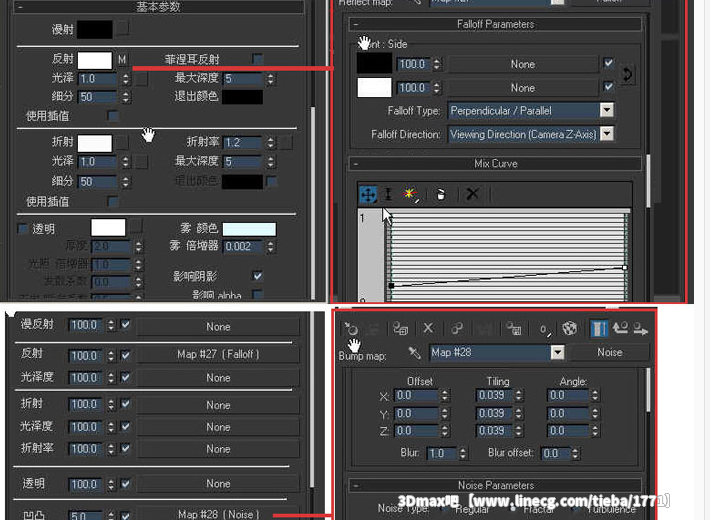Viewport: 710px width, 520px height.
Task: Toggle 使用插值 checkbox under 折射
Action: coord(113,201)
